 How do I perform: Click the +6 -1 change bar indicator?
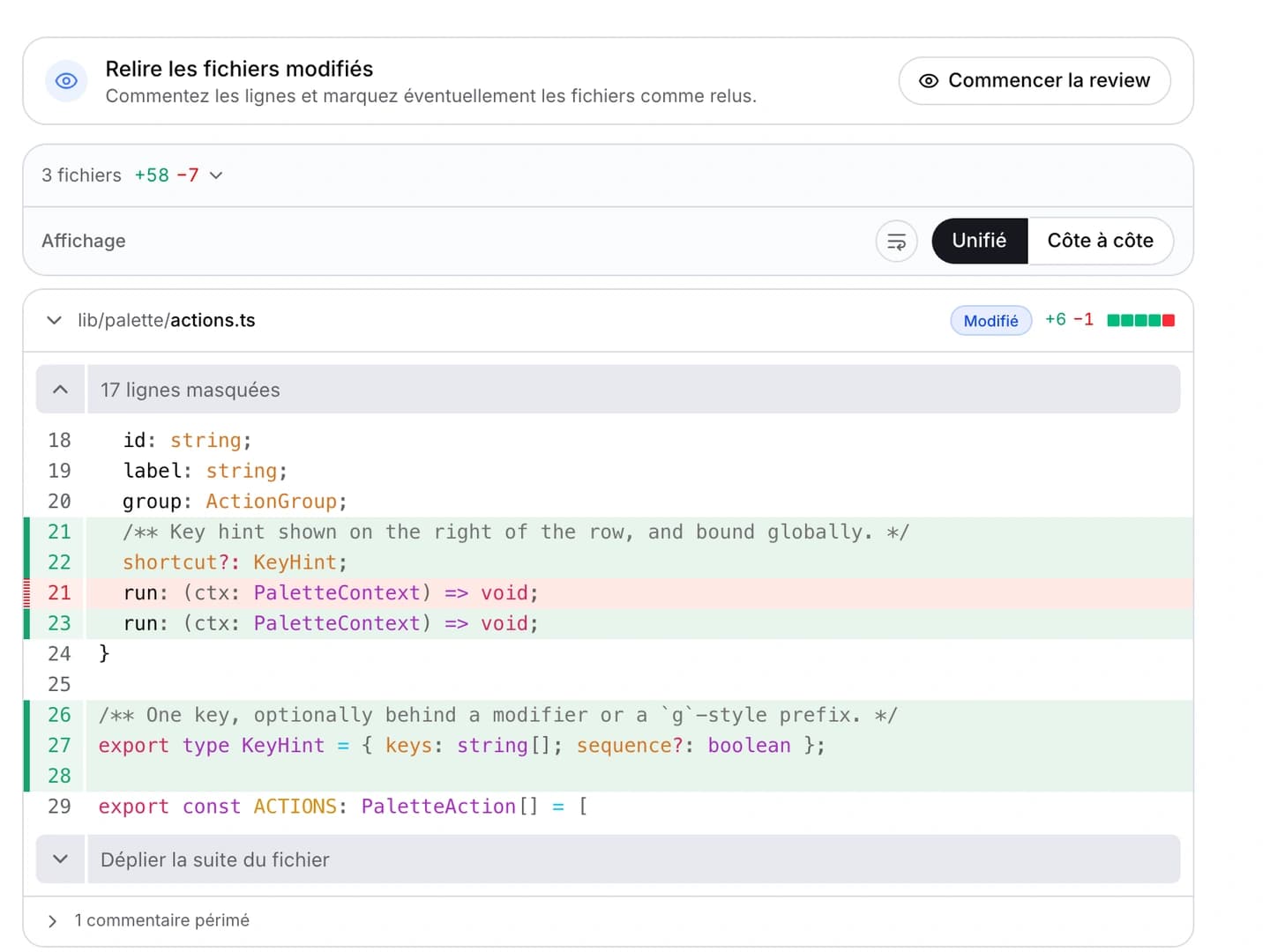[x=1140, y=320]
